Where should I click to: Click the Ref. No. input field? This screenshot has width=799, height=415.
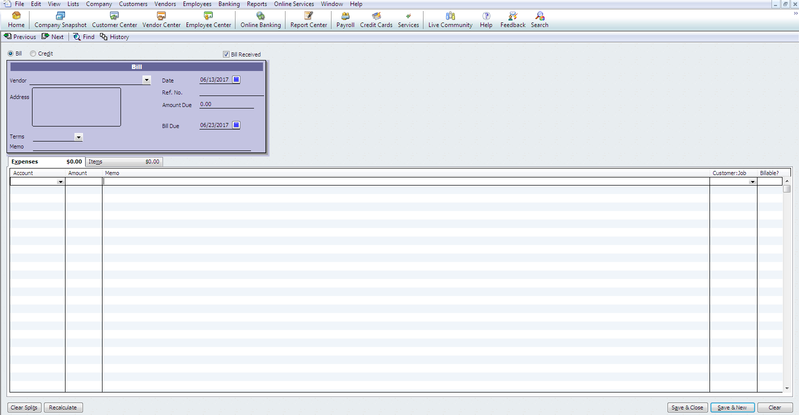coord(231,92)
